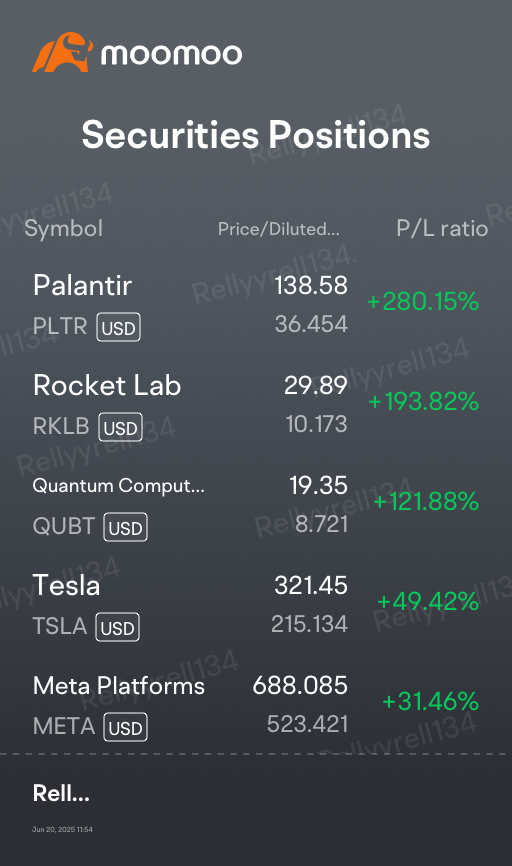The image size is (512, 866).
Task: Select Tesla's +49.42% P/L ratio
Action: (x=427, y=601)
